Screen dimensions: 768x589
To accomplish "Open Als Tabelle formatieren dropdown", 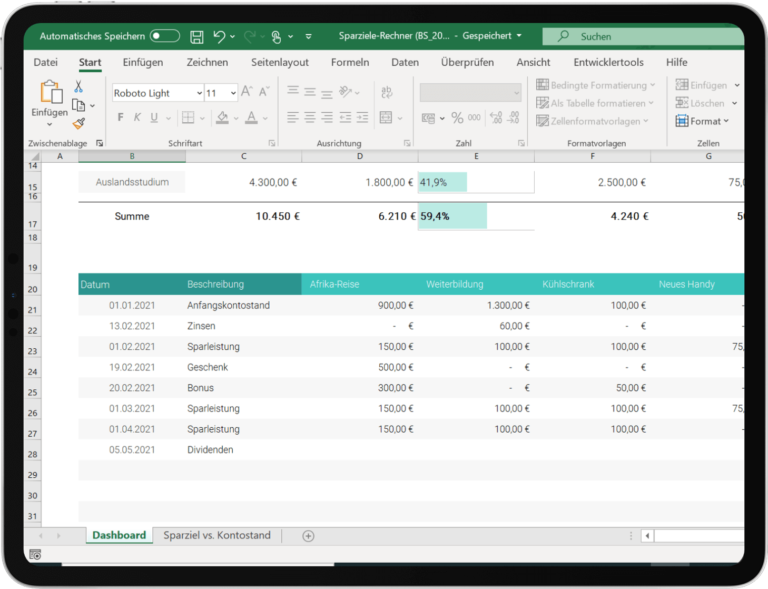I will 595,103.
